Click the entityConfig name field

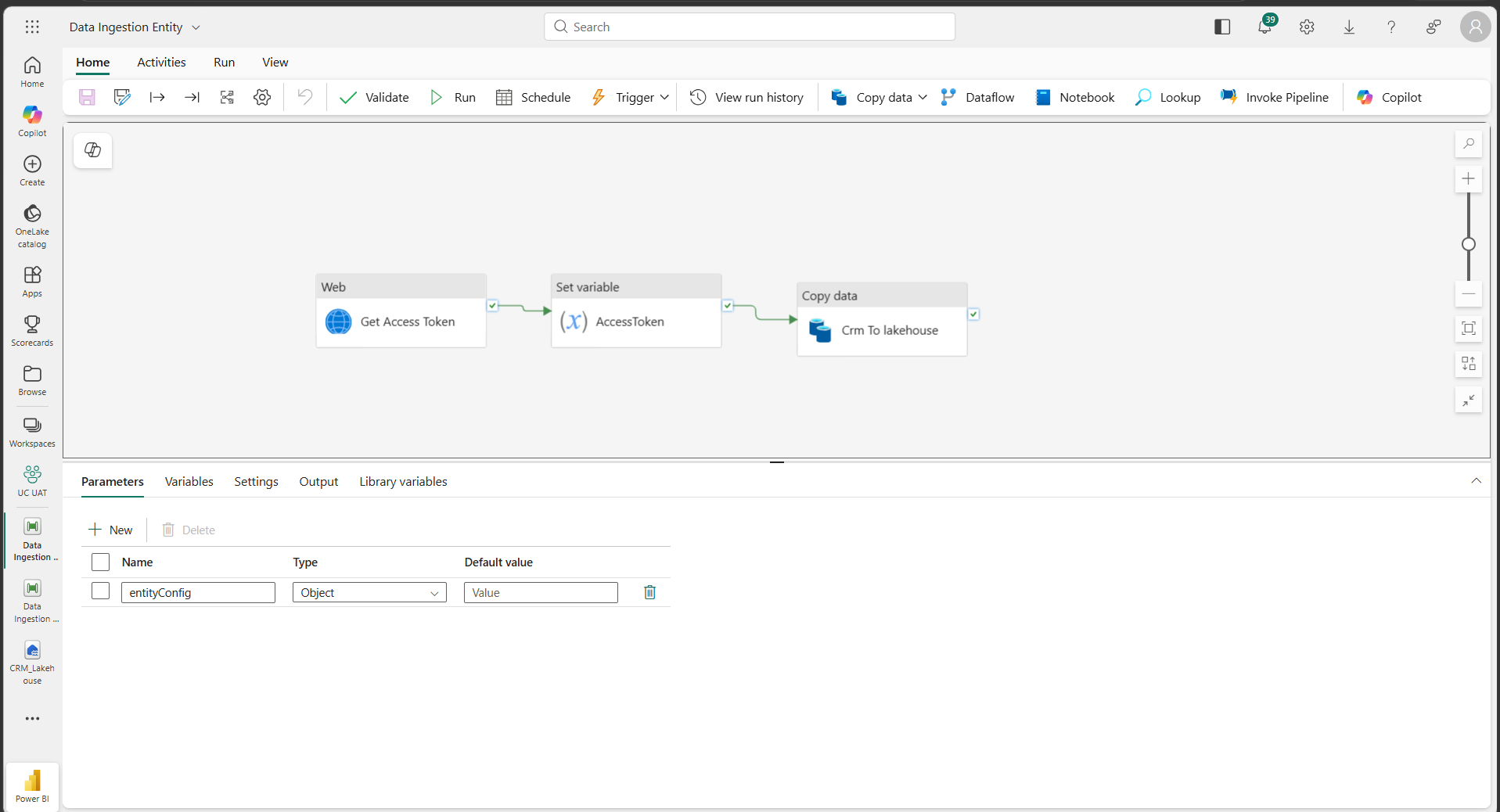coord(198,592)
